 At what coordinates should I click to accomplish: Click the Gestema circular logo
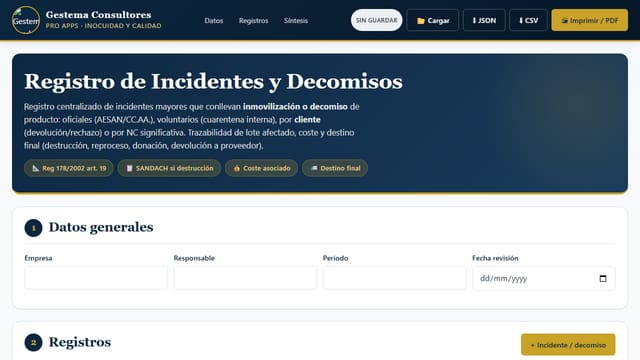(x=26, y=20)
